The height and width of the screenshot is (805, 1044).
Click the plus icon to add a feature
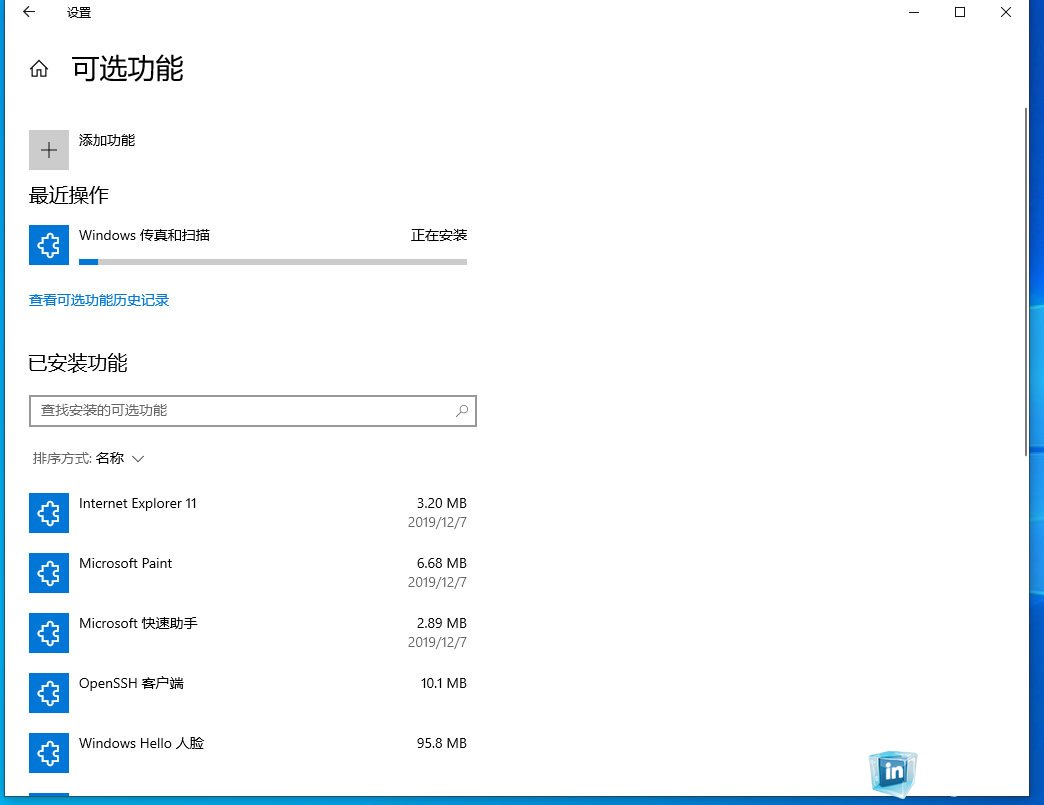coord(49,150)
